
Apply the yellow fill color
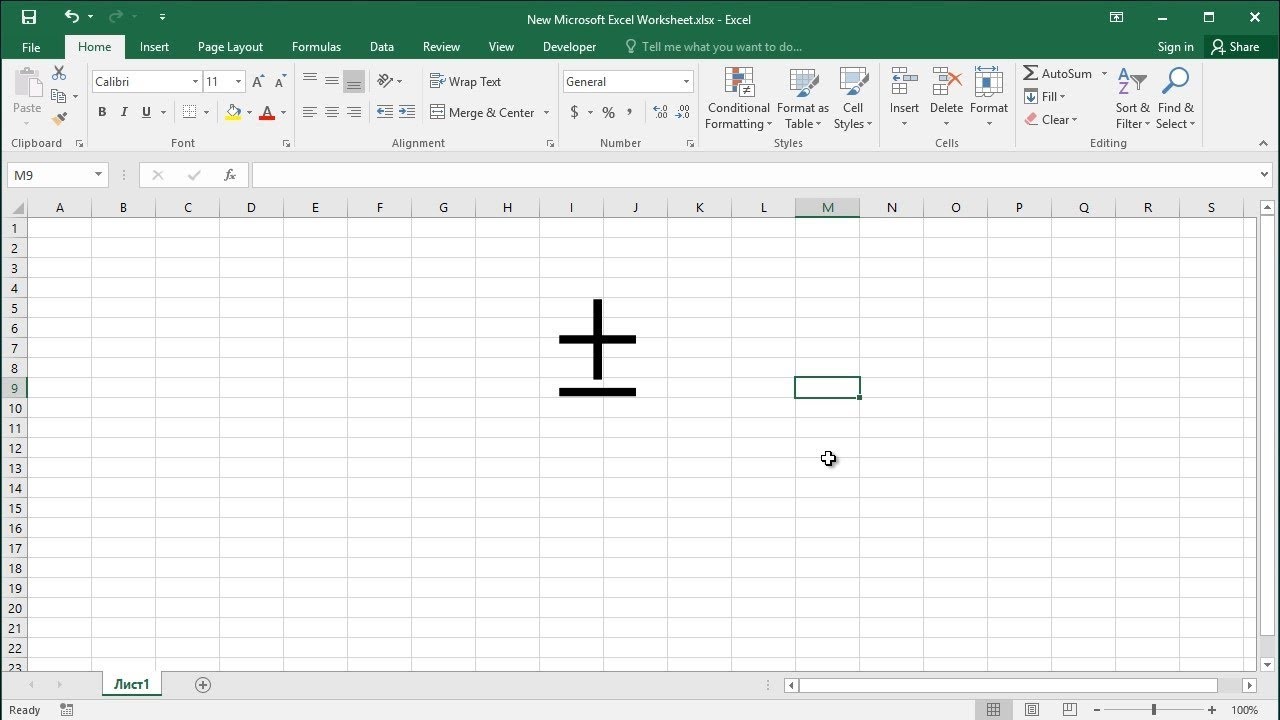point(233,113)
